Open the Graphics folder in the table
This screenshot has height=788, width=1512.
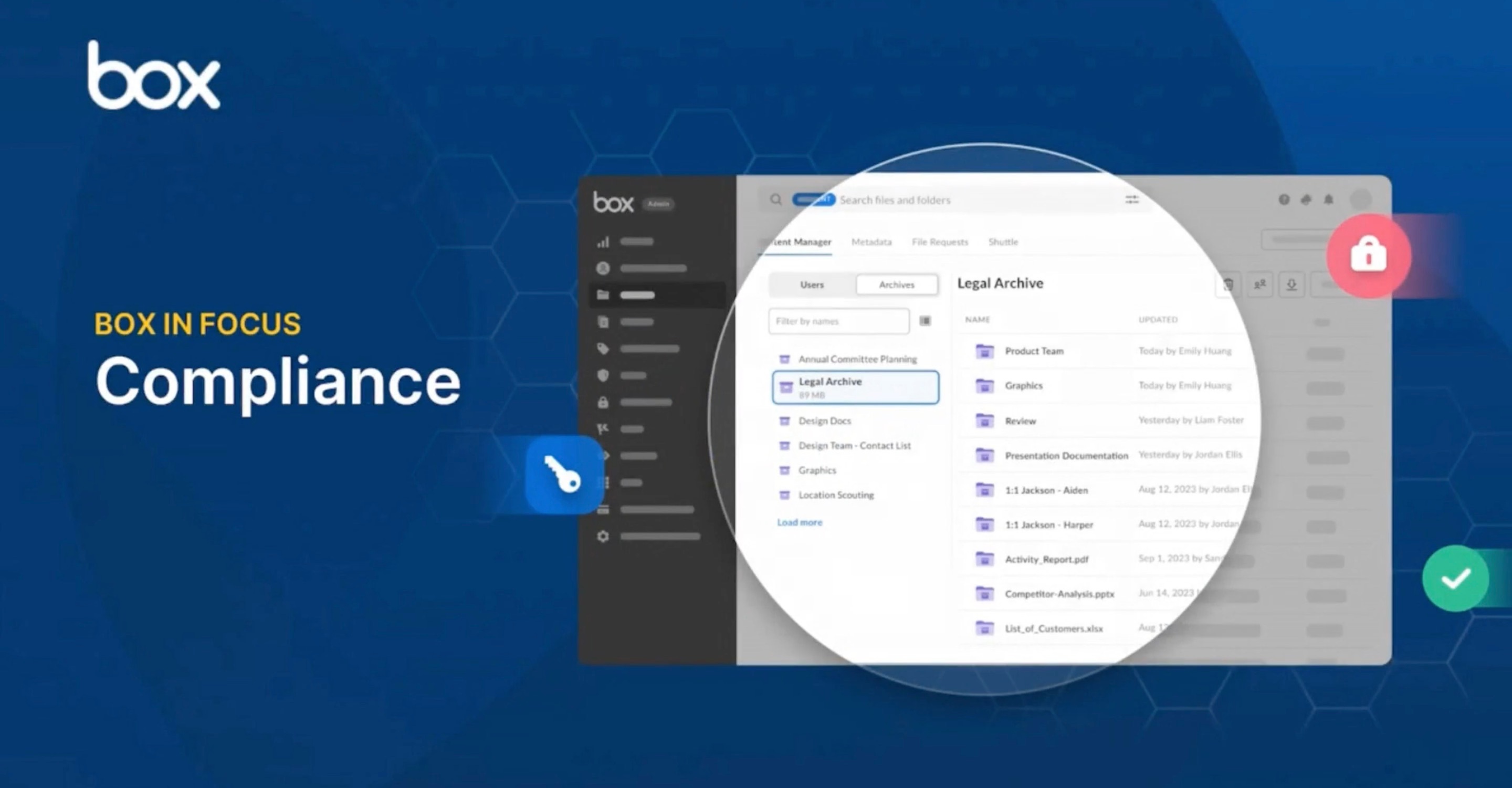tap(1024, 385)
